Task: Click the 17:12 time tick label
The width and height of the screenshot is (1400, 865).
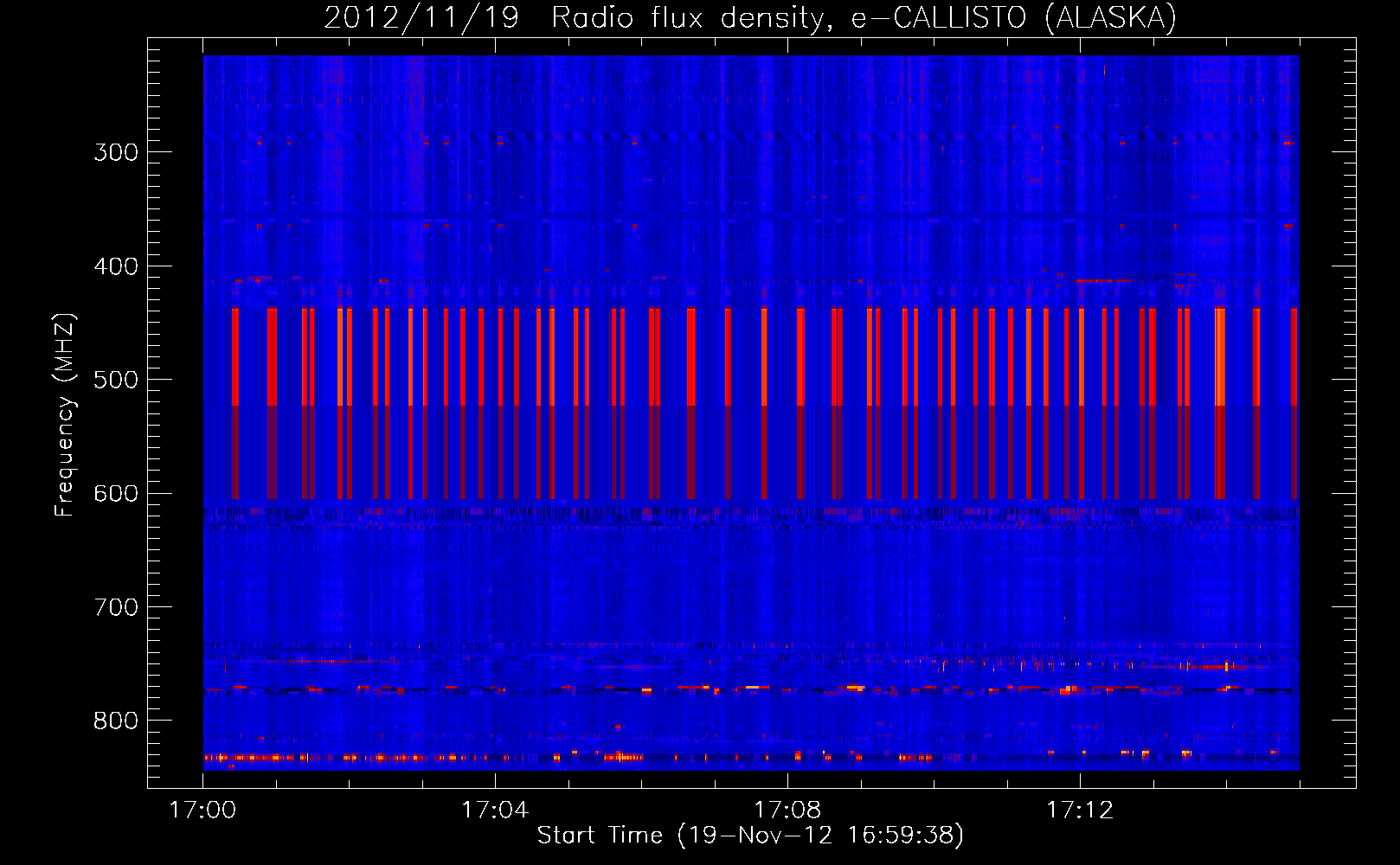Action: [x=1080, y=810]
